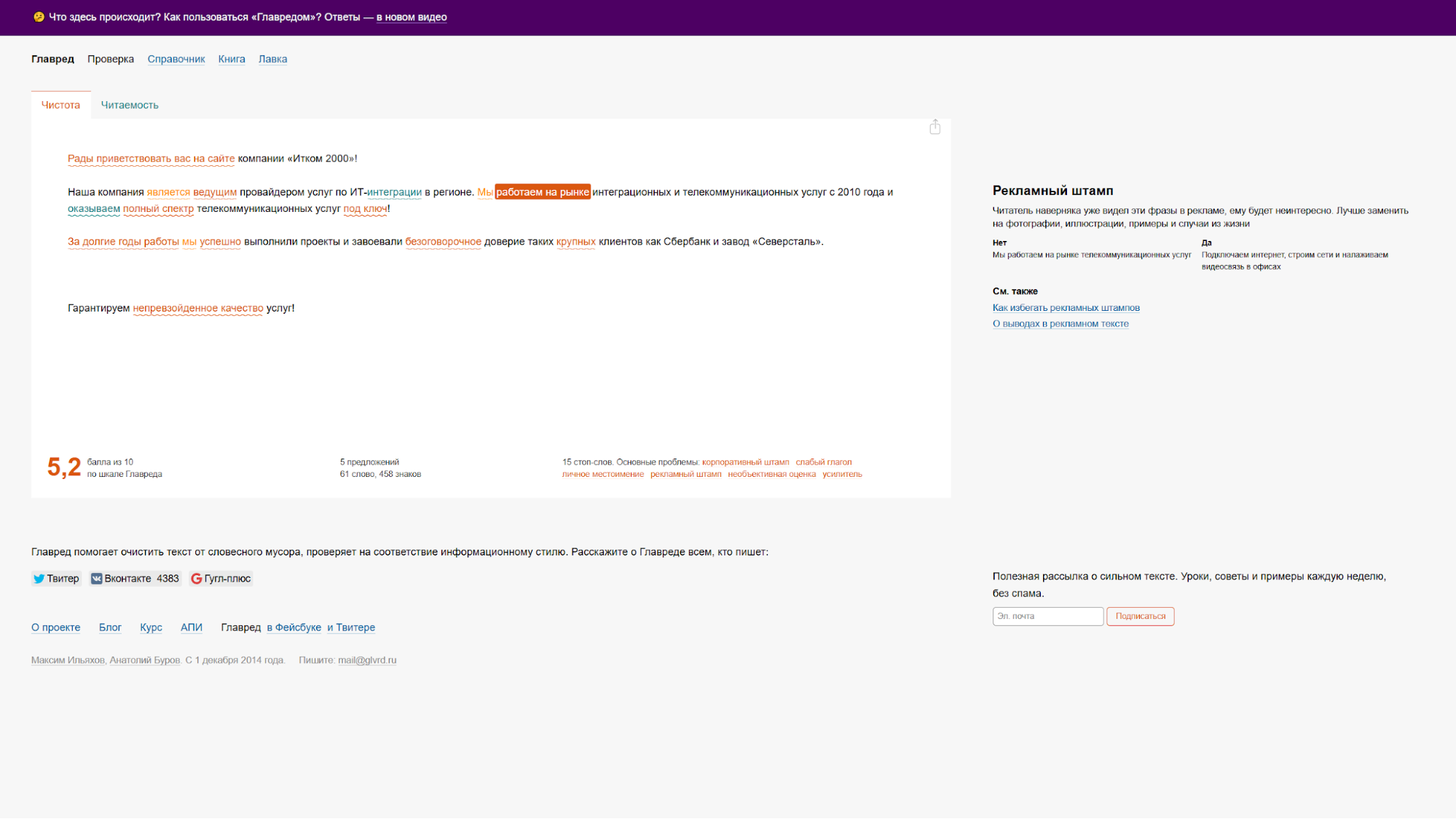The width and height of the screenshot is (1456, 819).
Task: Click the Подписаться subscribe button
Action: [1140, 616]
